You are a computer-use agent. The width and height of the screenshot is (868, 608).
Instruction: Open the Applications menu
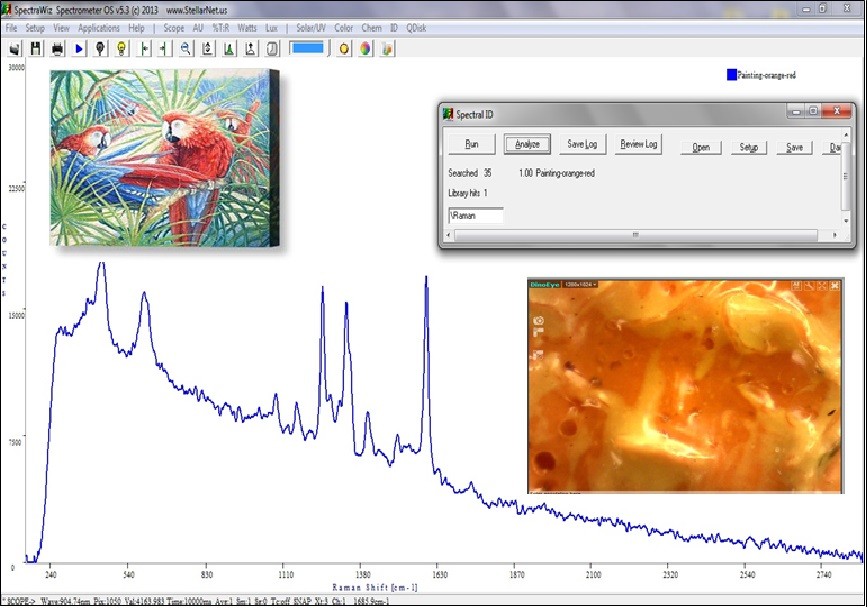coord(98,28)
